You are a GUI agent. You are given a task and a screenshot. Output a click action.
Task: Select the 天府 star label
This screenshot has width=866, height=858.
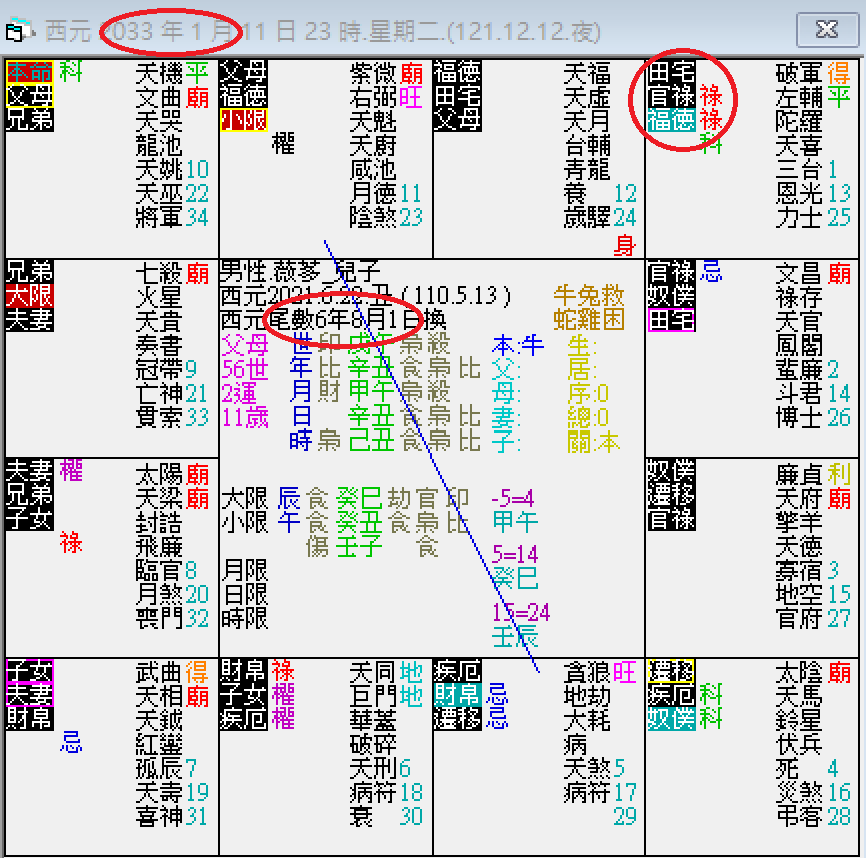(x=799, y=499)
